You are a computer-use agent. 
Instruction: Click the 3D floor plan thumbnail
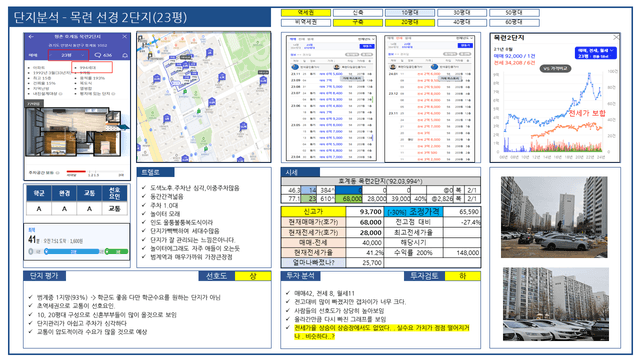click(x=74, y=132)
